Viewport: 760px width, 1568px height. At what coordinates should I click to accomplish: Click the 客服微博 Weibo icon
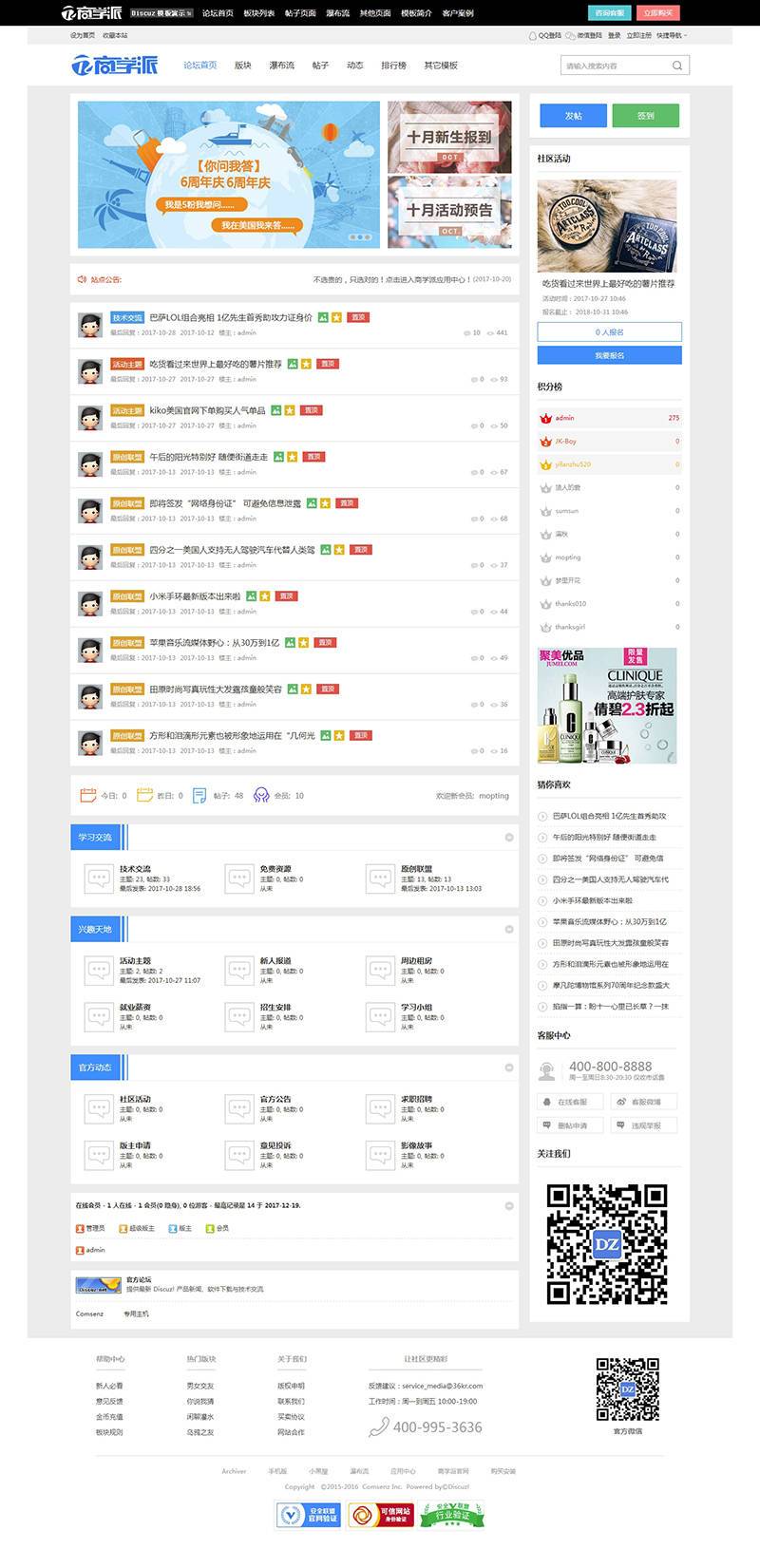tap(620, 1102)
